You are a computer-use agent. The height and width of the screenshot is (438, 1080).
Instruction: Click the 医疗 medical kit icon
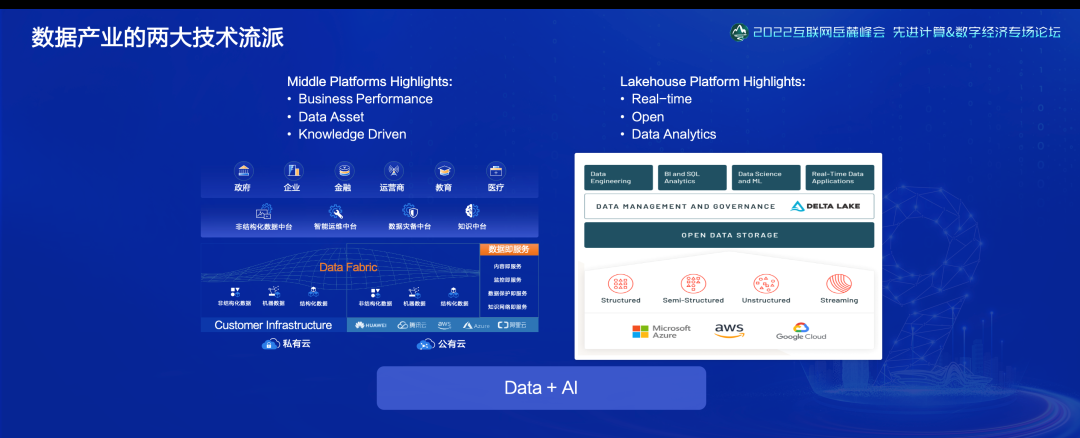pyautogui.click(x=495, y=170)
